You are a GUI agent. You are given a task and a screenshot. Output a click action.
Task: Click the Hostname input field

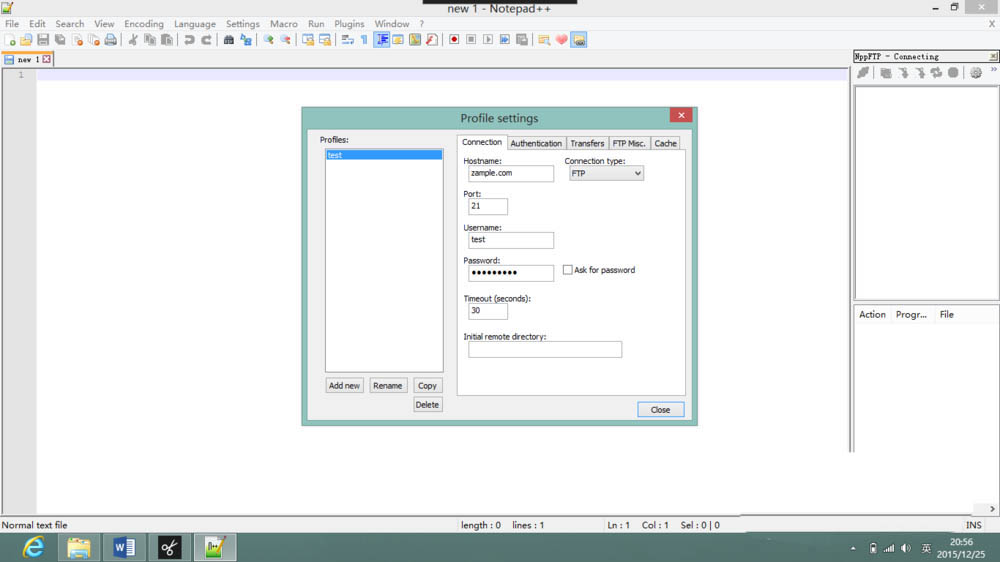pos(511,174)
